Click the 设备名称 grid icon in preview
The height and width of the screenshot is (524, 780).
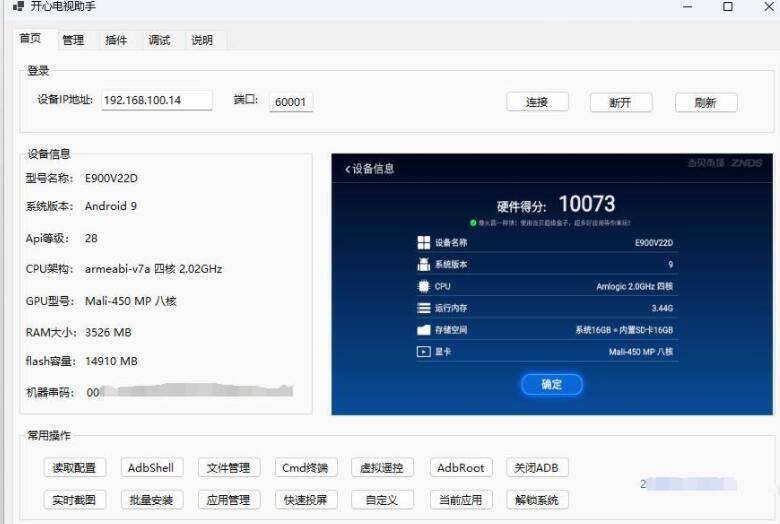point(424,242)
